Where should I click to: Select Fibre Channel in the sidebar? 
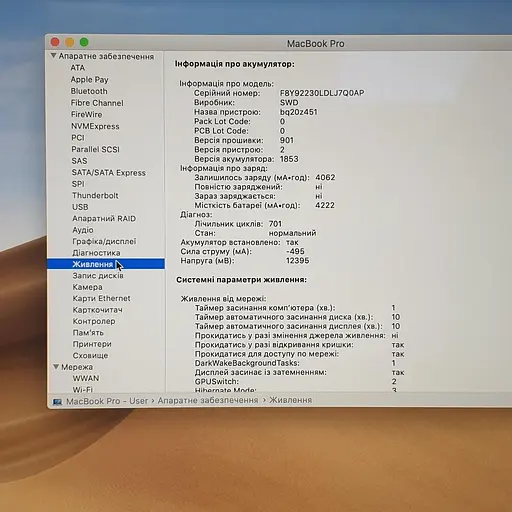point(97,103)
